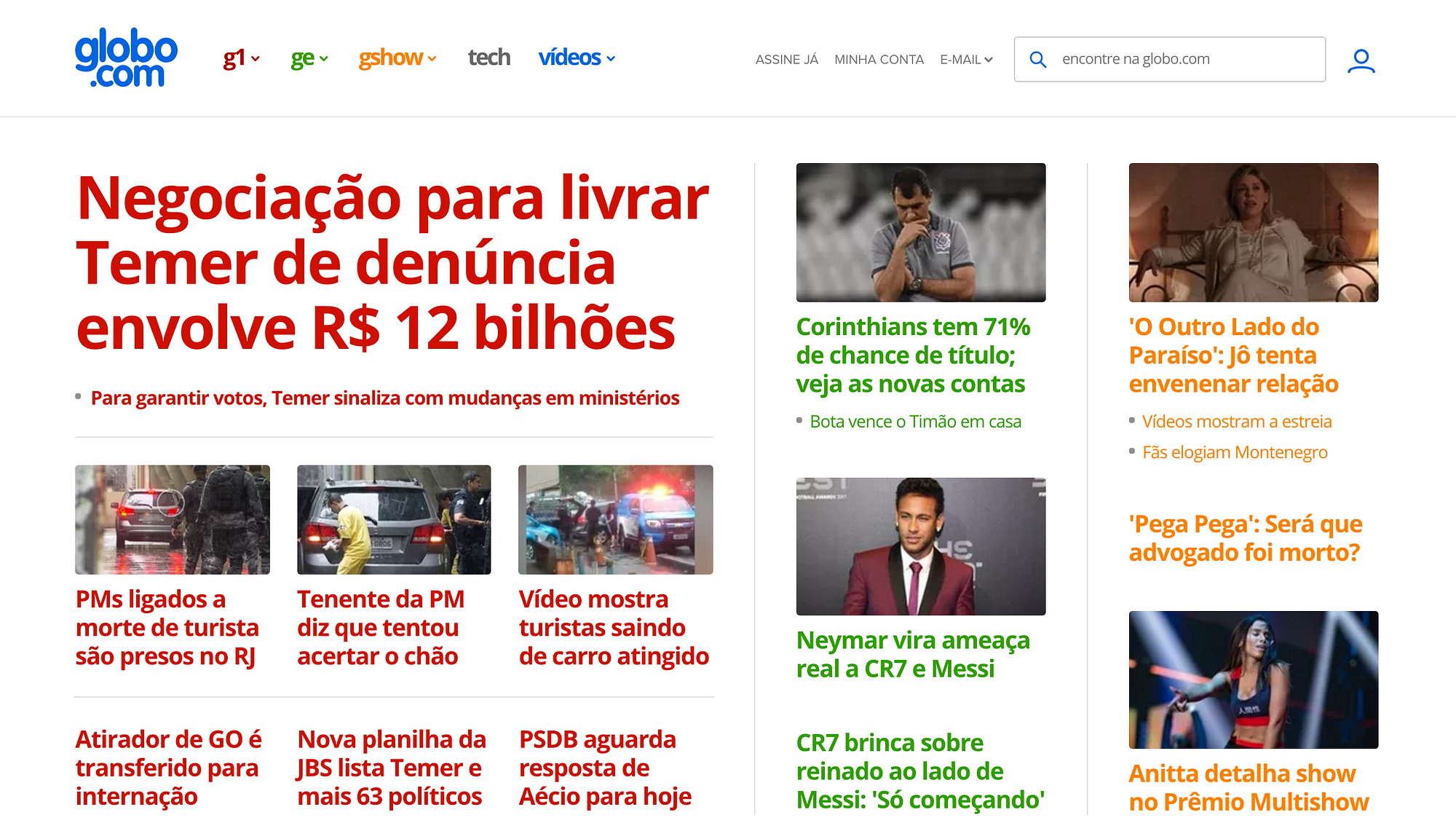Focus the 'encontre na globo.com' search field

(x=1169, y=59)
